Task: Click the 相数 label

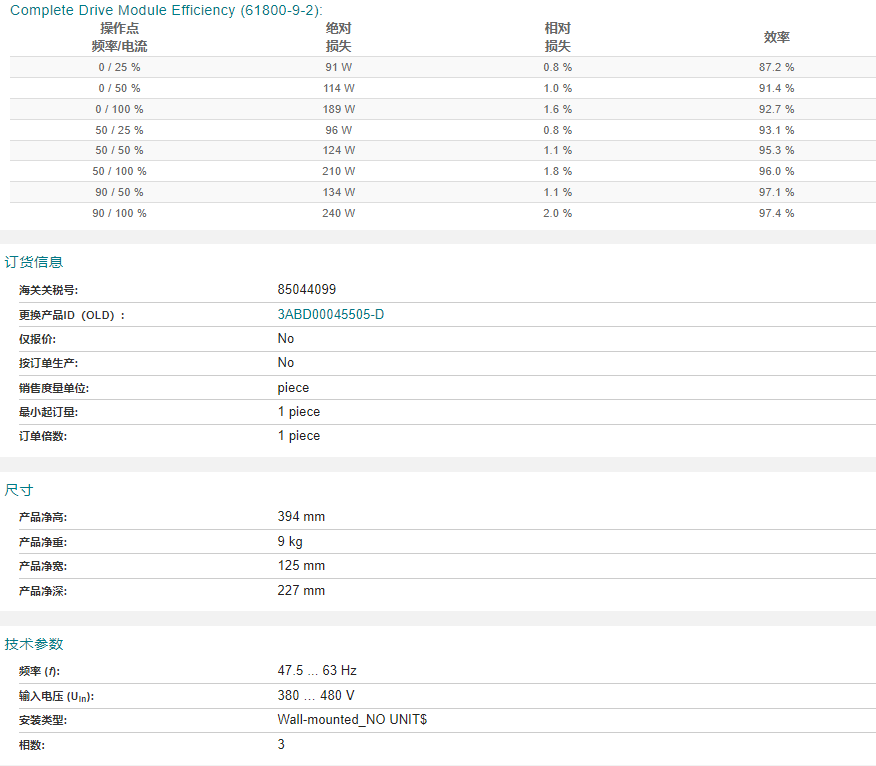Action: click(32, 745)
